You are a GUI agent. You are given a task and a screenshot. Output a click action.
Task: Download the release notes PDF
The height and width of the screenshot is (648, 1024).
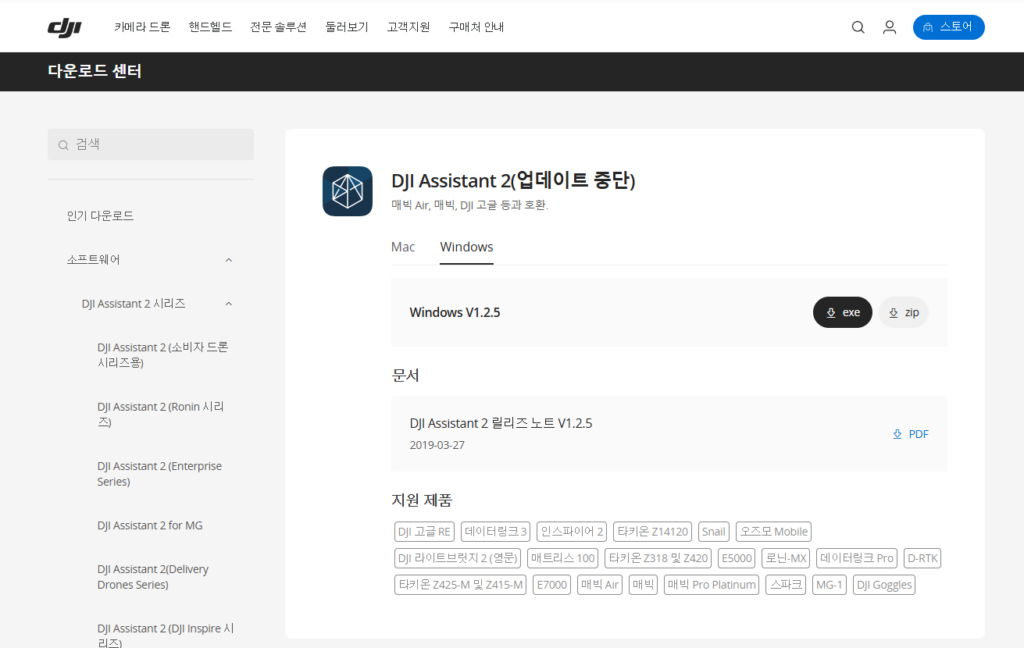click(x=910, y=434)
